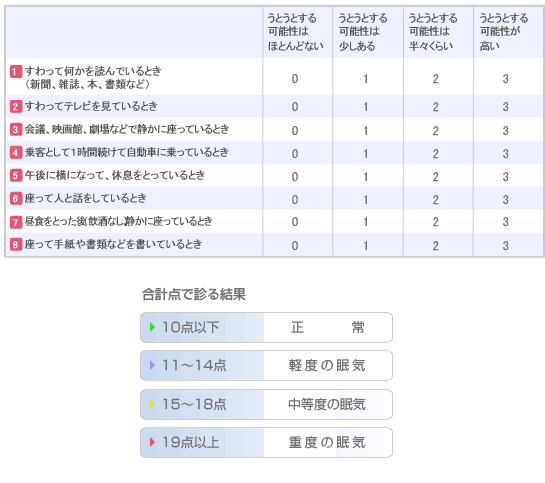Click column header うとうとする可能性はほとんどない
Viewport: 545px width, 483px height.
(295, 32)
